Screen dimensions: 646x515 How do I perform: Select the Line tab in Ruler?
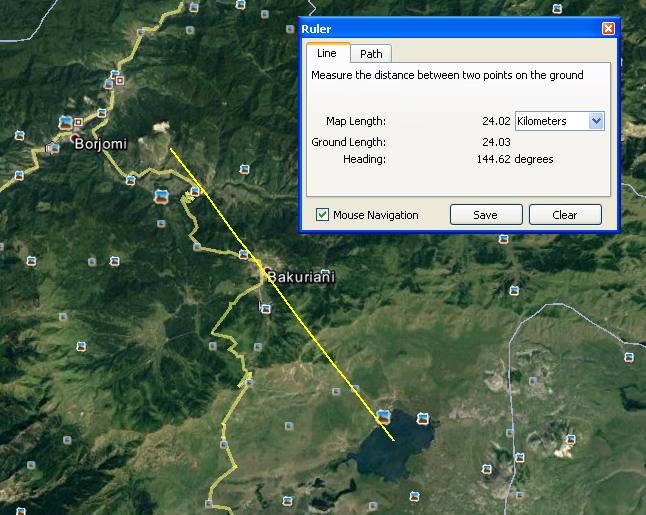pos(327,53)
